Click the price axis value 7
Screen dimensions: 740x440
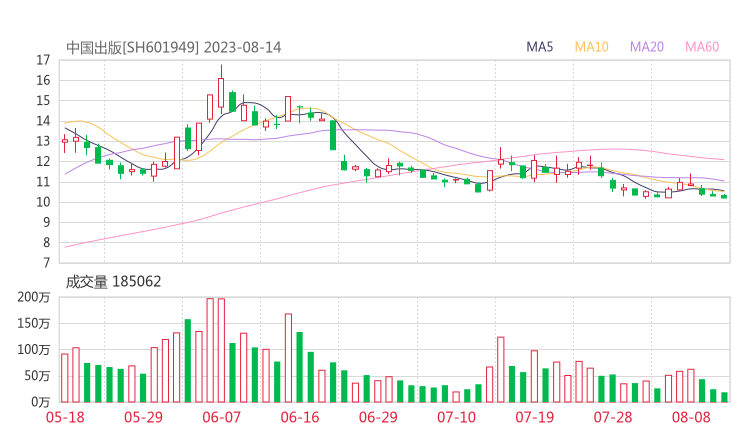coord(46,263)
